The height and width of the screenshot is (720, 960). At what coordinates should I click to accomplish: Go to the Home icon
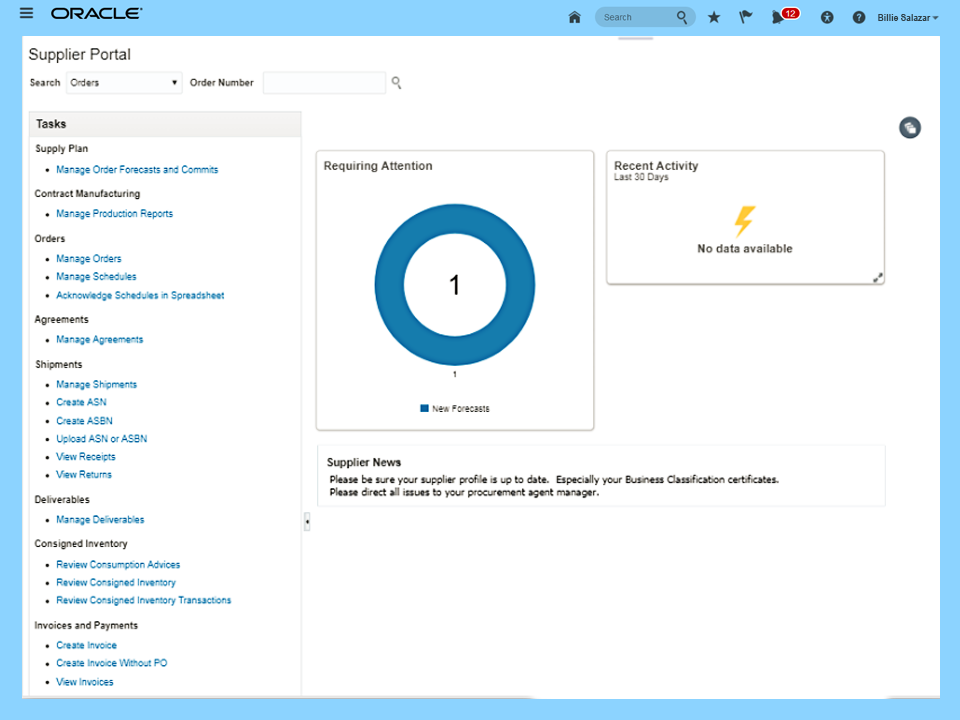[x=574, y=17]
